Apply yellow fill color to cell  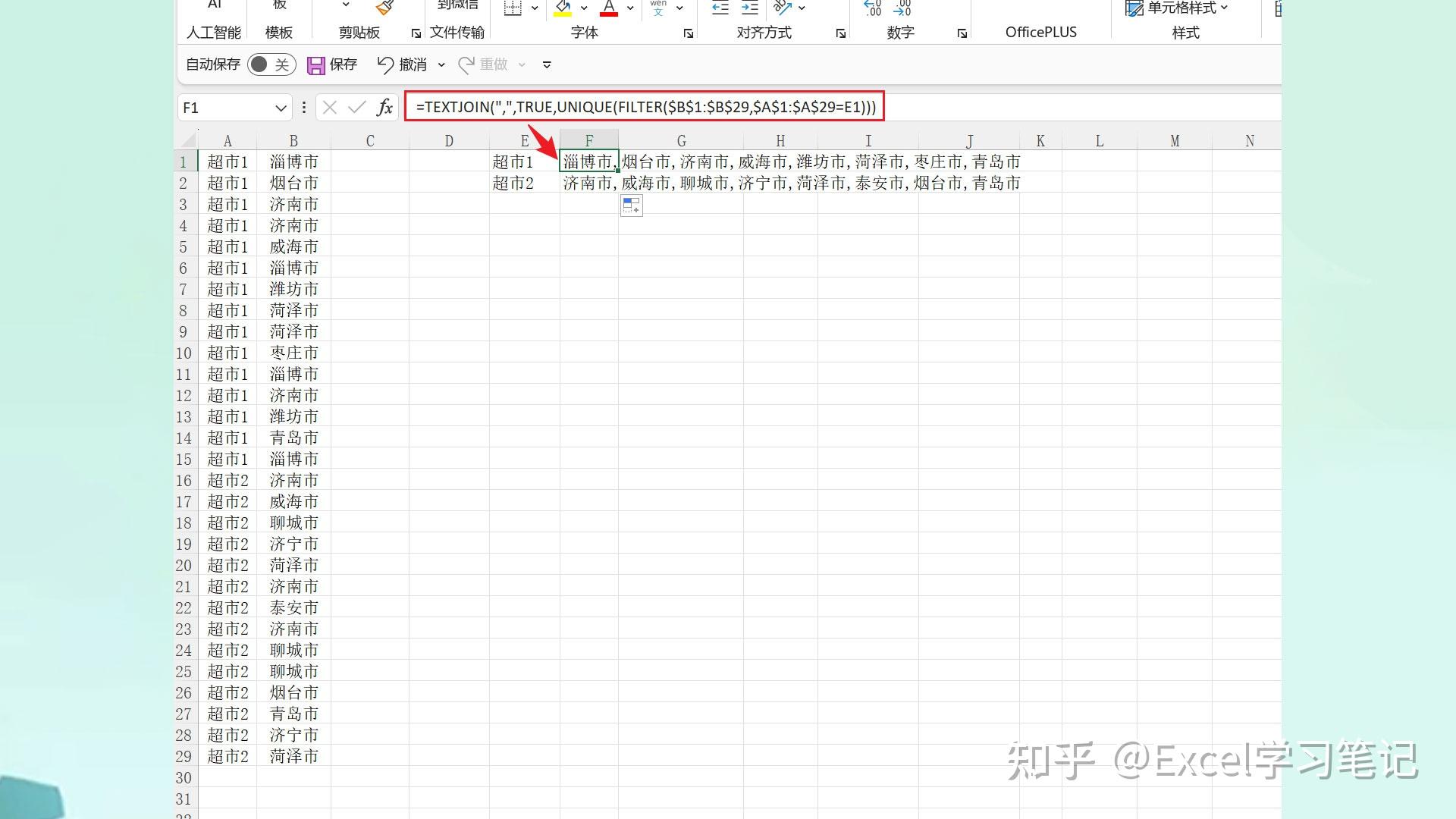click(563, 8)
